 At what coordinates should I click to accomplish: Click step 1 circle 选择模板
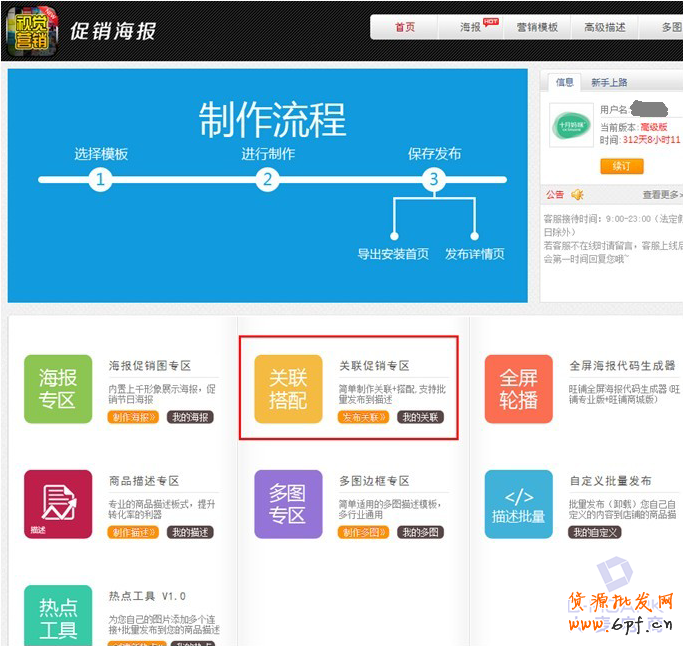pos(100,179)
